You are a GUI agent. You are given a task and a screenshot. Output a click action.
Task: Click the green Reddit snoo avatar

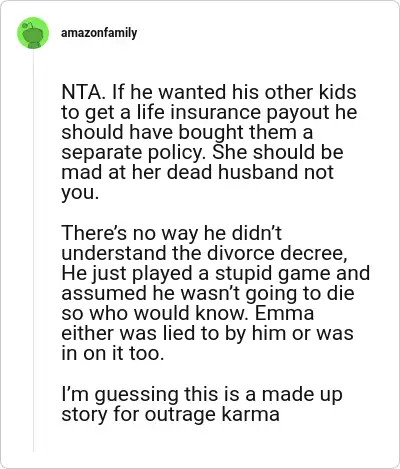(x=33, y=33)
